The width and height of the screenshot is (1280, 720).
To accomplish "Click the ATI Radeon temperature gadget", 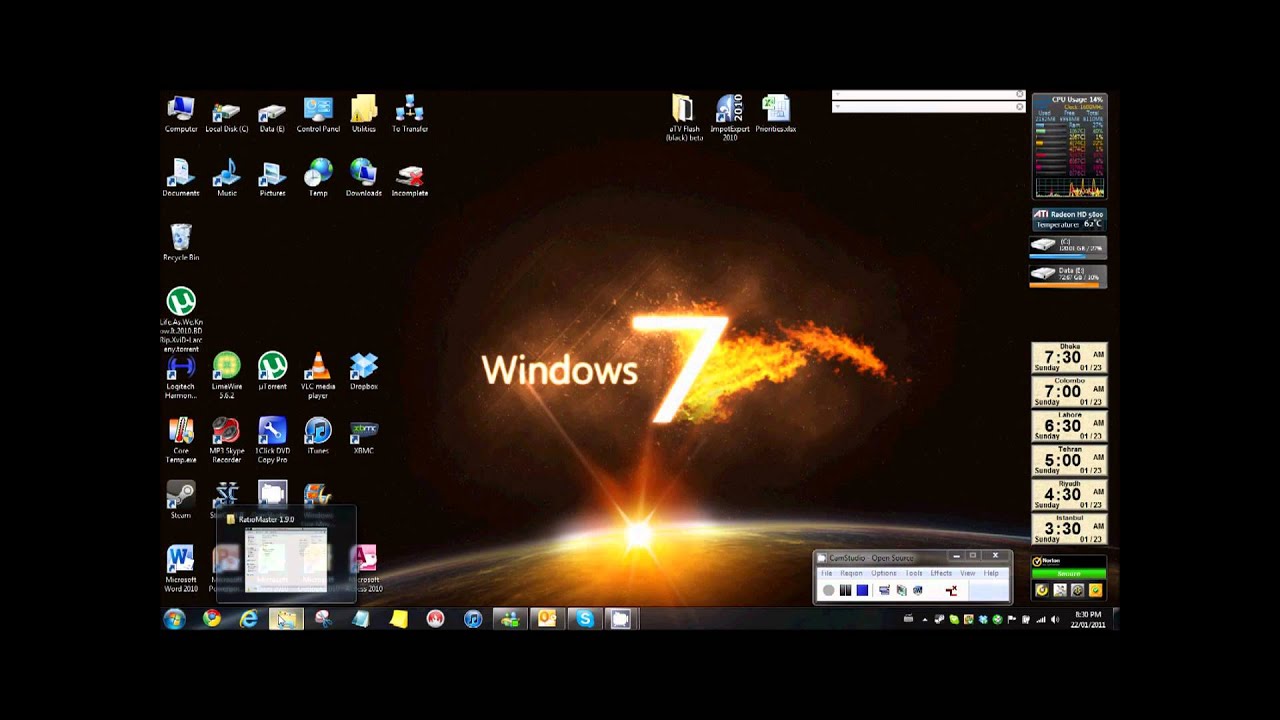I will pos(1069,219).
